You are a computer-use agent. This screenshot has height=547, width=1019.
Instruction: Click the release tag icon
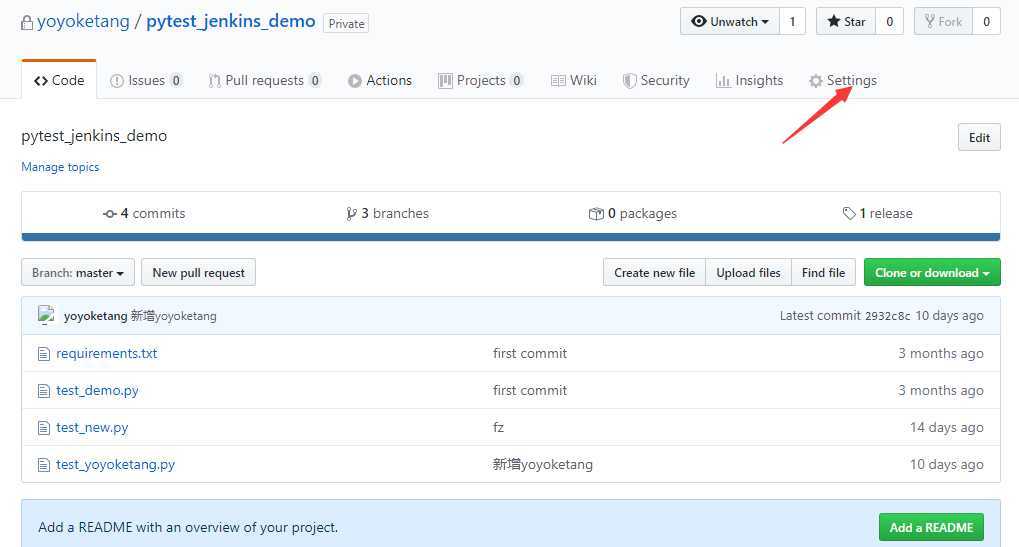click(849, 213)
